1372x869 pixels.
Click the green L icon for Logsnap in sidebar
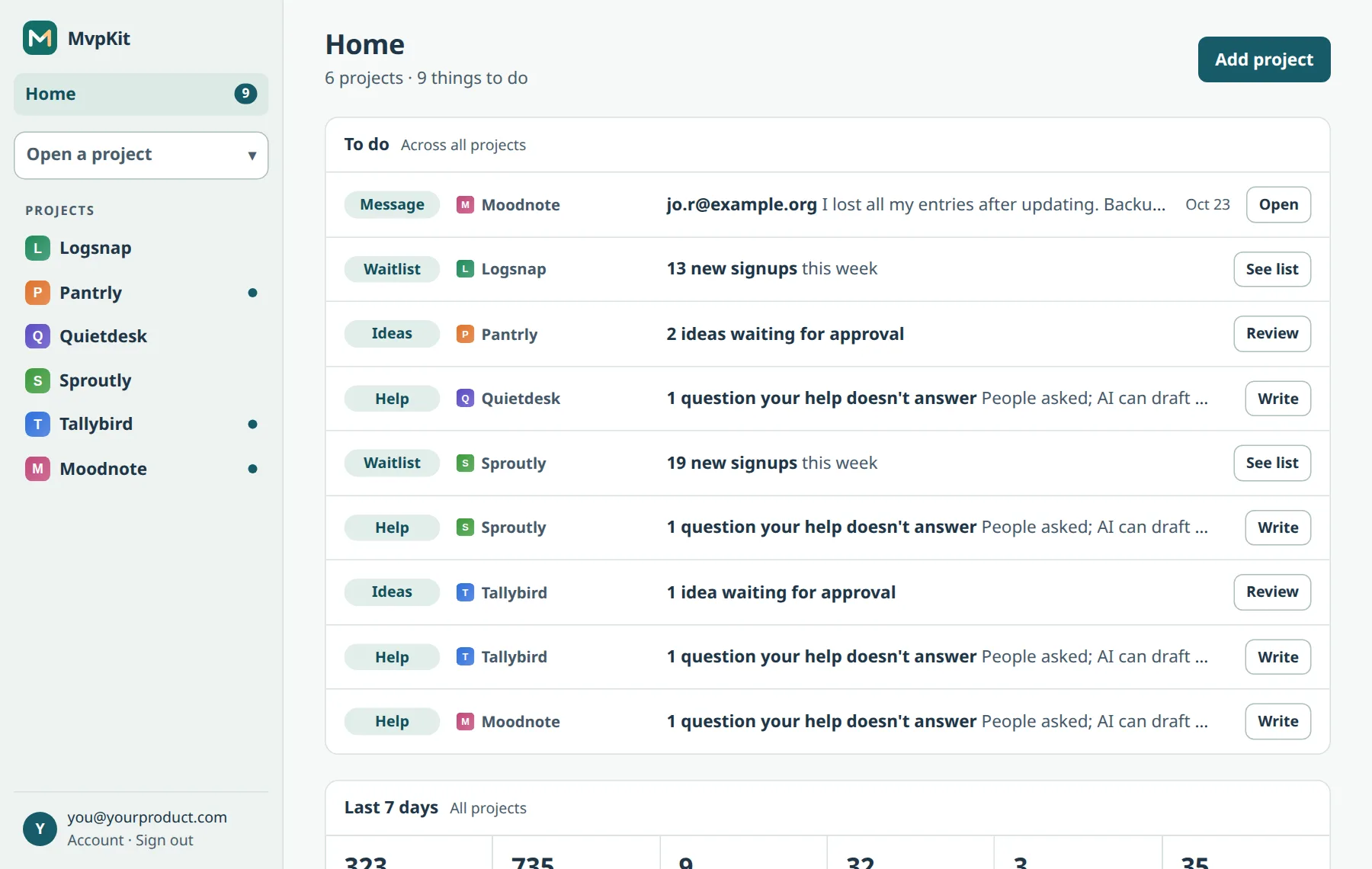(37, 249)
